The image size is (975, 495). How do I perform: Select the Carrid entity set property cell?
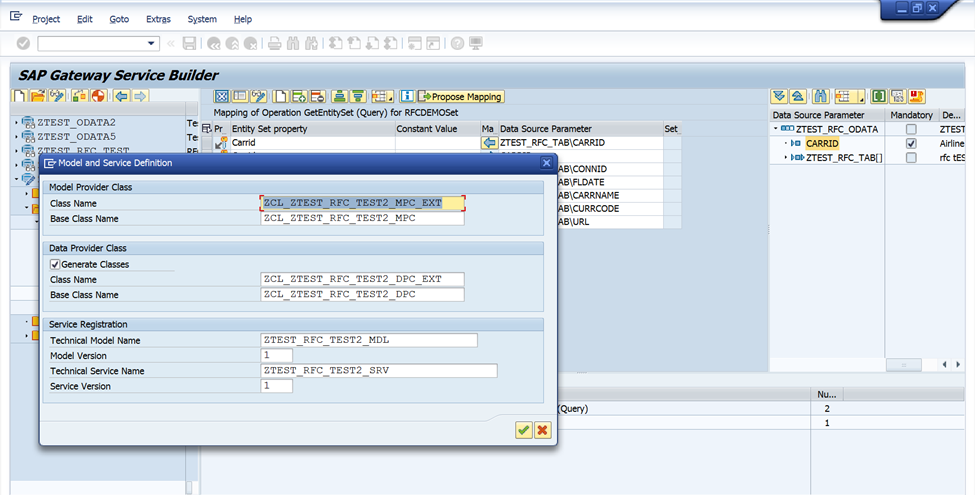coord(312,143)
